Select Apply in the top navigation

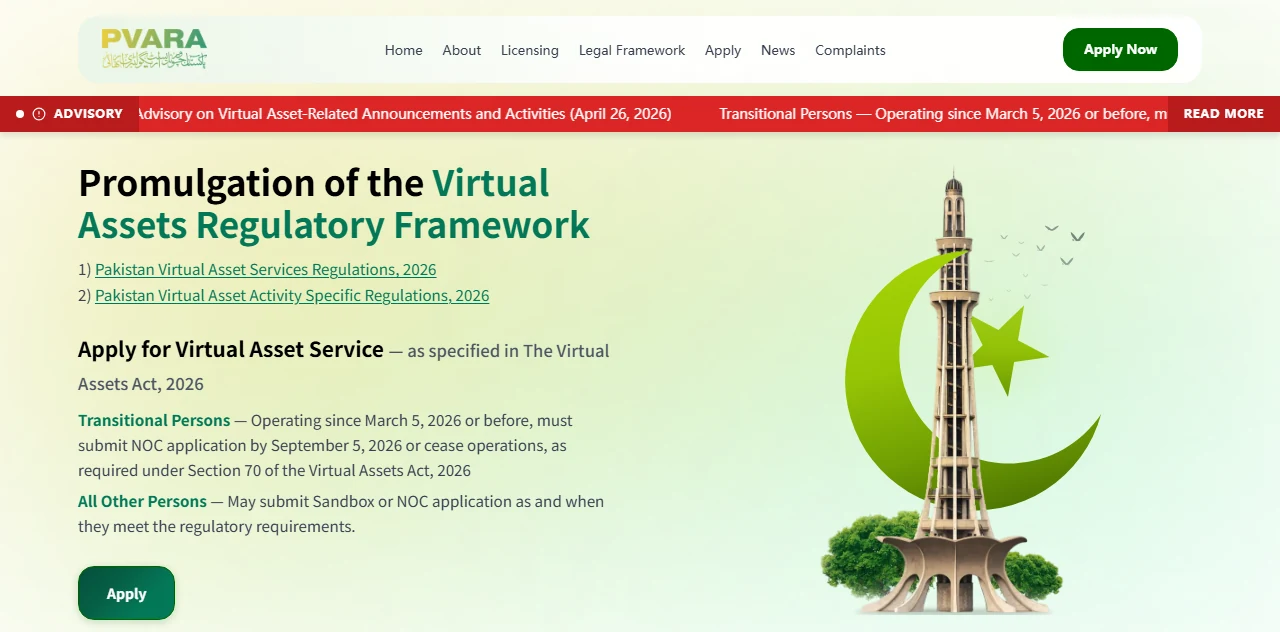pyautogui.click(x=723, y=50)
